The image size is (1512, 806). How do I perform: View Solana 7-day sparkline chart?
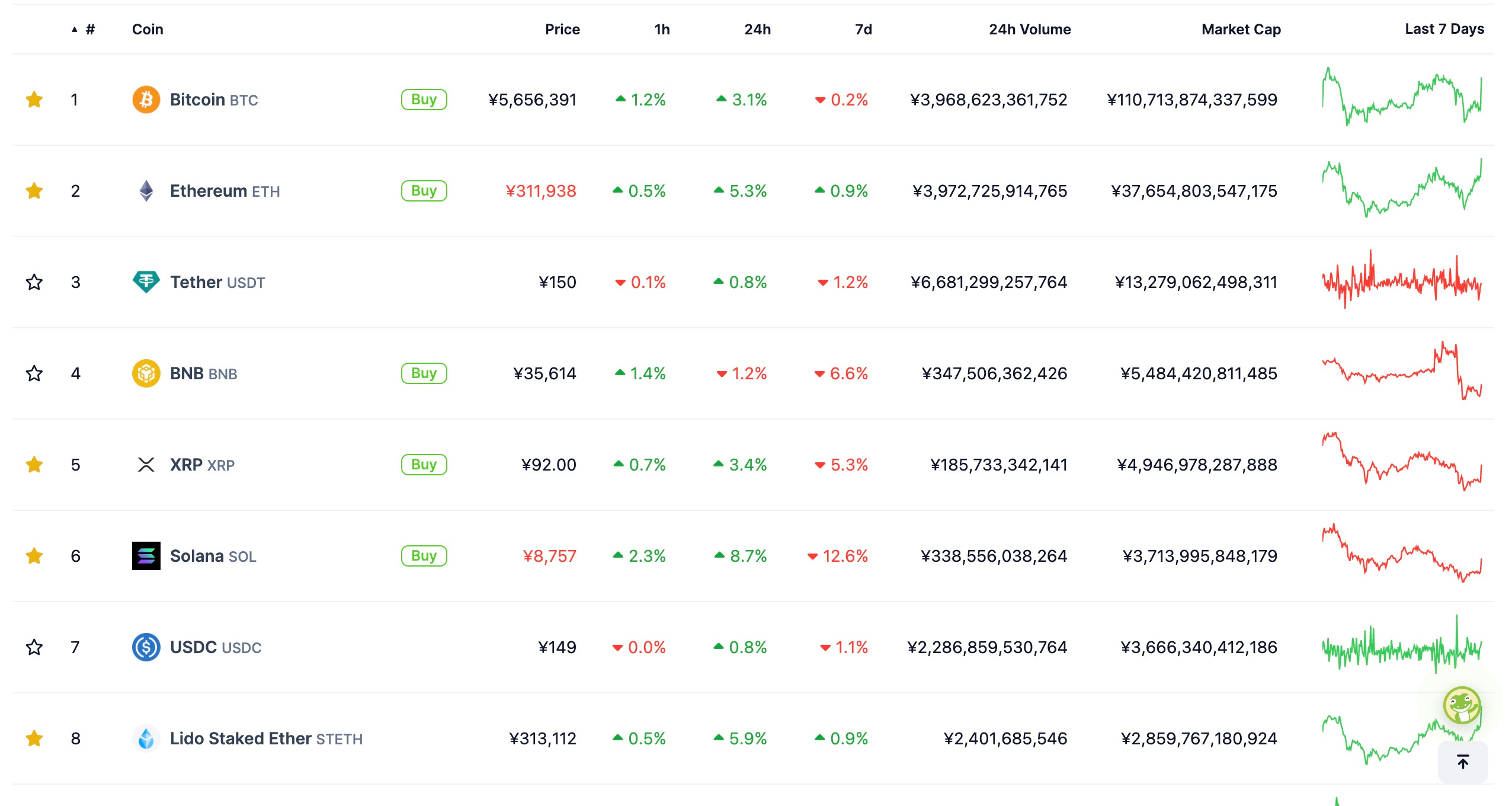(1402, 553)
